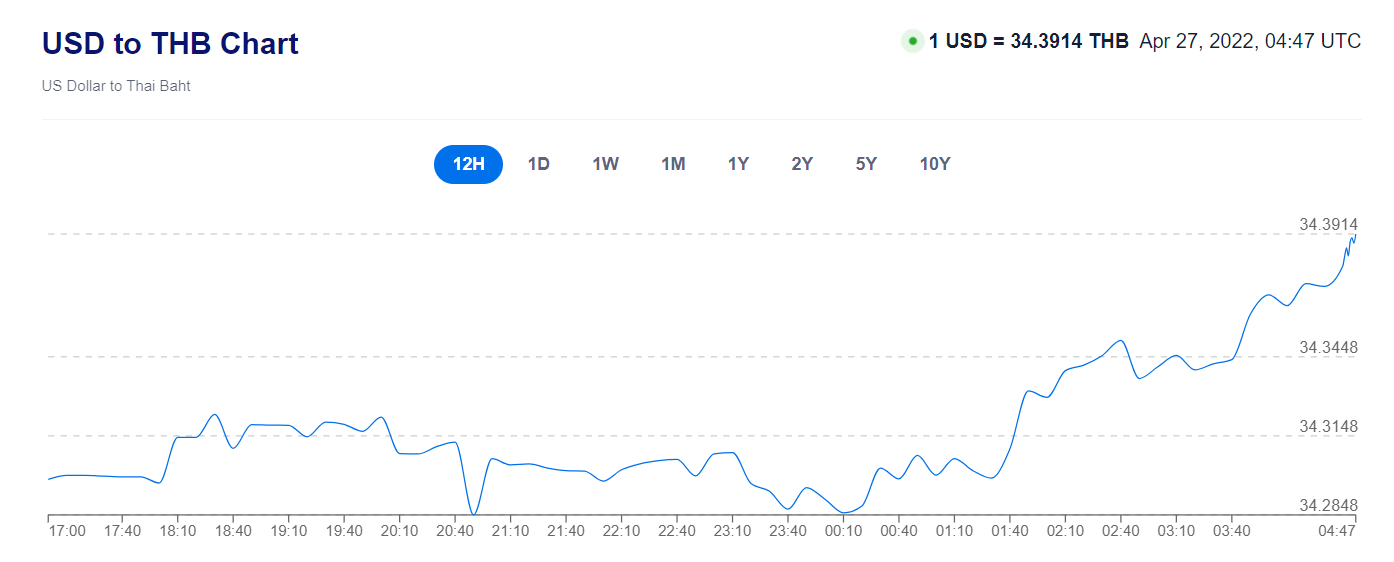Switch to the 1D time range

tap(539, 164)
